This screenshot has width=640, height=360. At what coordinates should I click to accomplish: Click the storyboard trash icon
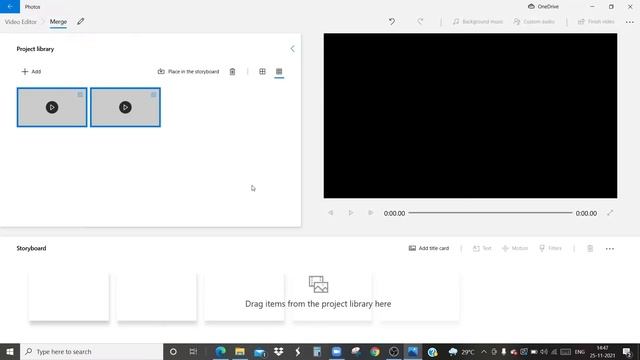[590, 248]
